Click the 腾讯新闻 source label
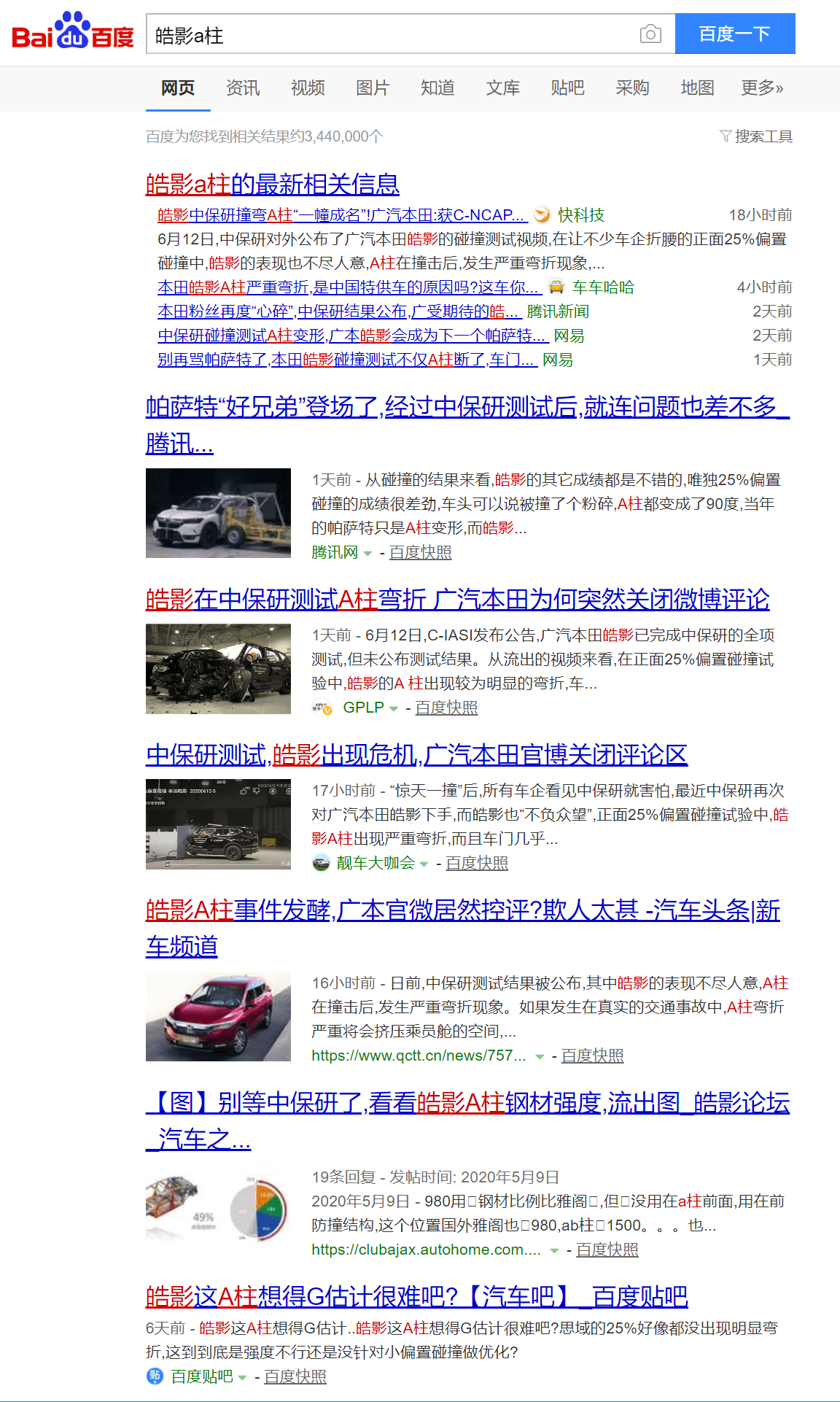The height and width of the screenshot is (1402, 840). [x=558, y=311]
